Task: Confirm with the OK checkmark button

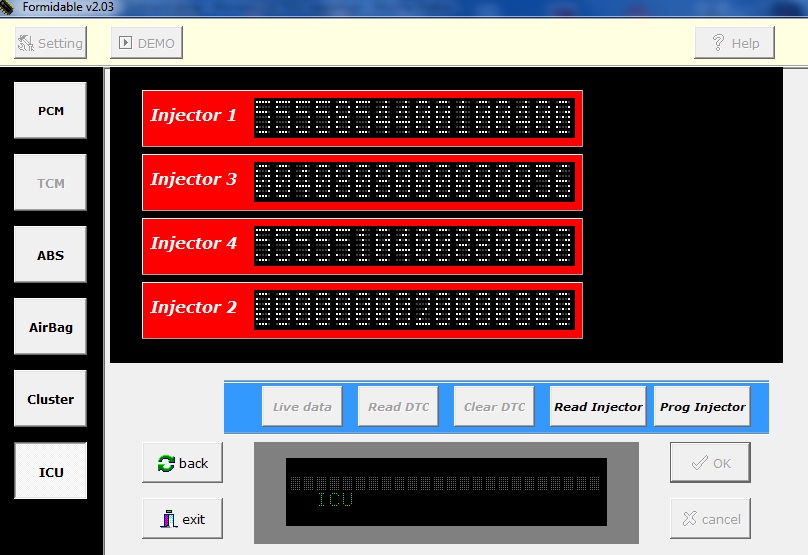Action: (709, 463)
